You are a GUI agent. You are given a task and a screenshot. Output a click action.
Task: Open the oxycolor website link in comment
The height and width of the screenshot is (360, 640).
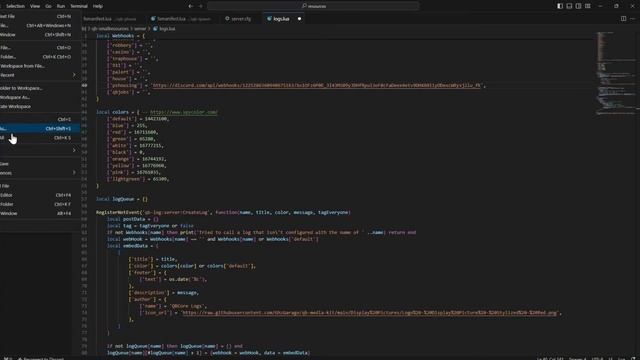coord(184,112)
